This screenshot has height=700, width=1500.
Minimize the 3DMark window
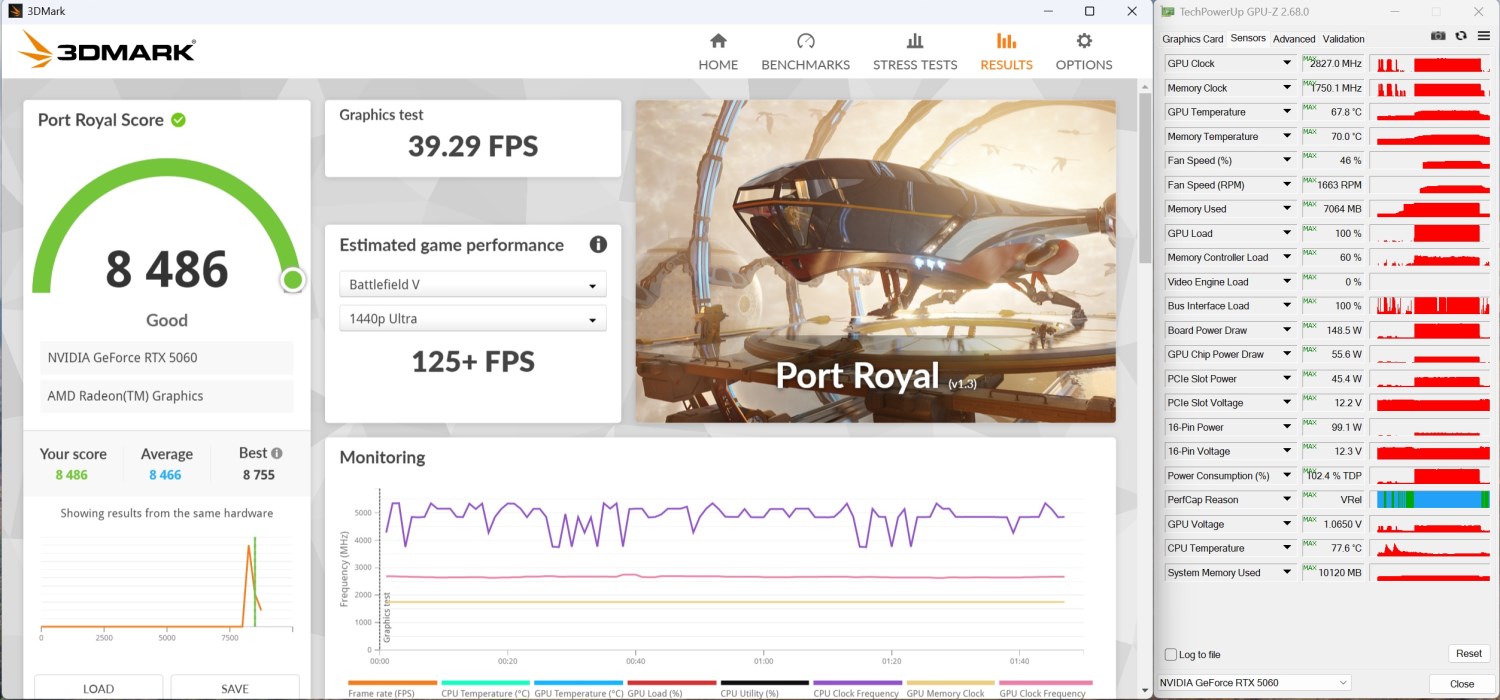point(1047,11)
